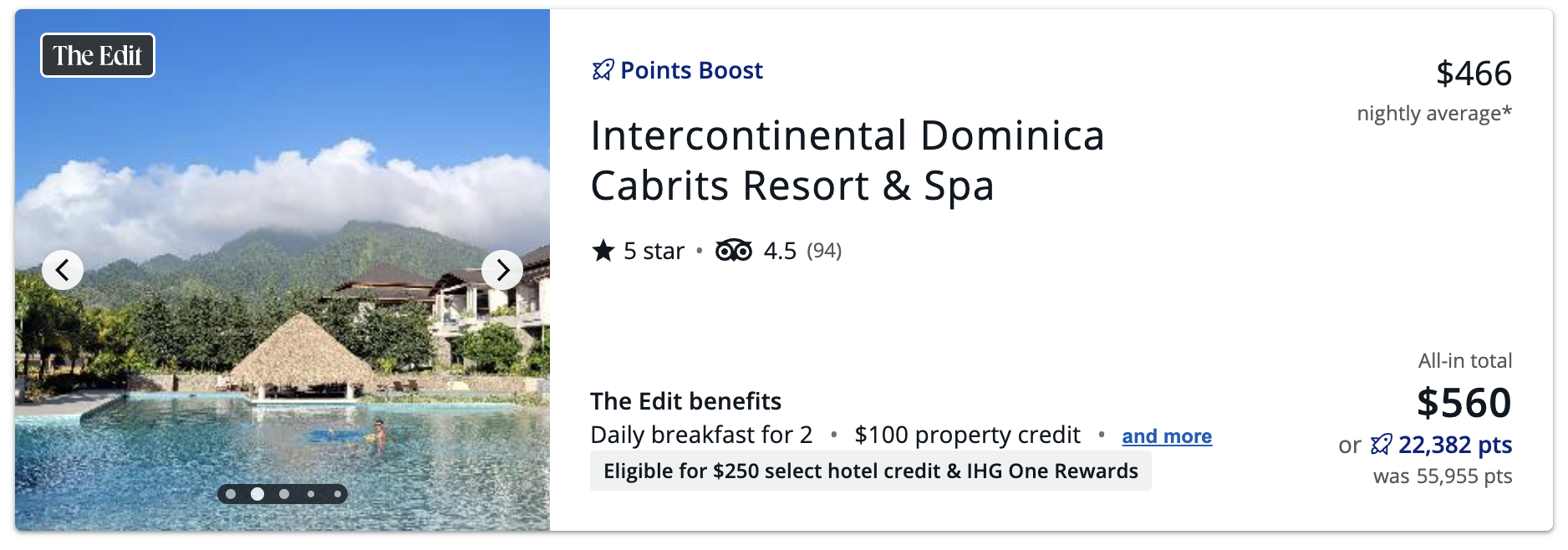The width and height of the screenshot is (1568, 550).
Task: Open Intercontinental Dominica Cabrits Resort & Spa title
Action: 848,160
